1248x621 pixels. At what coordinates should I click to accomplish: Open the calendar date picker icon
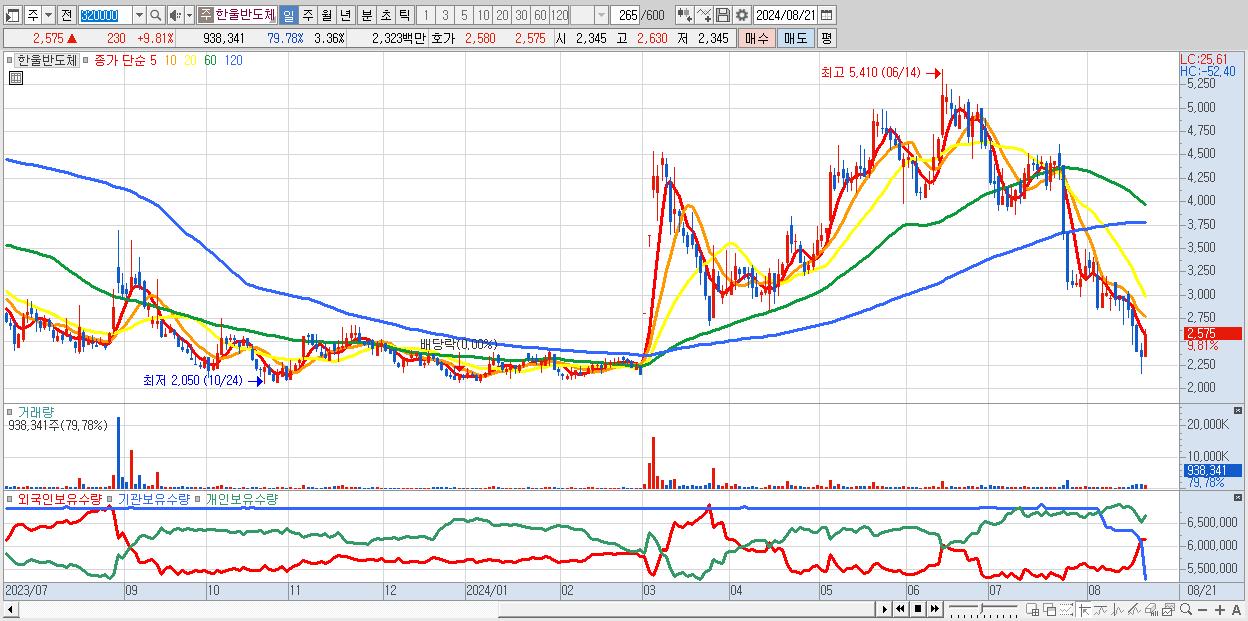coord(826,15)
